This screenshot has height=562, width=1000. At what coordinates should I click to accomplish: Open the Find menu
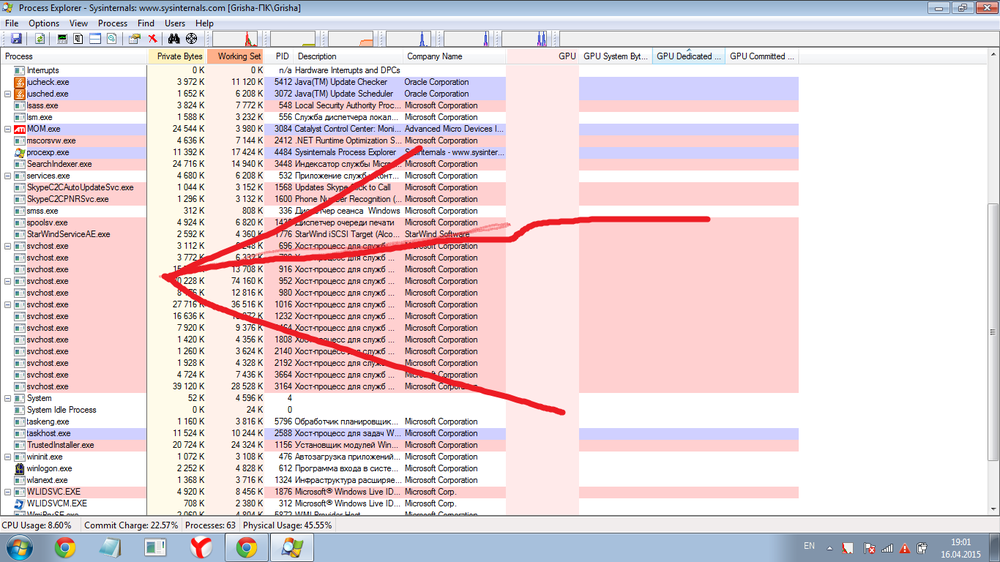click(146, 24)
